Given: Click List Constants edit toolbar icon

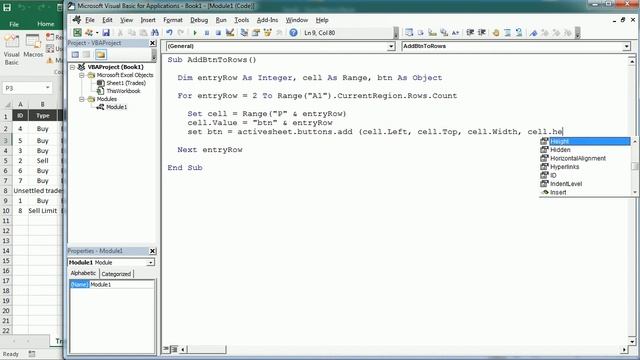Looking at the screenshot, I should pyautogui.click(x=420, y=33).
